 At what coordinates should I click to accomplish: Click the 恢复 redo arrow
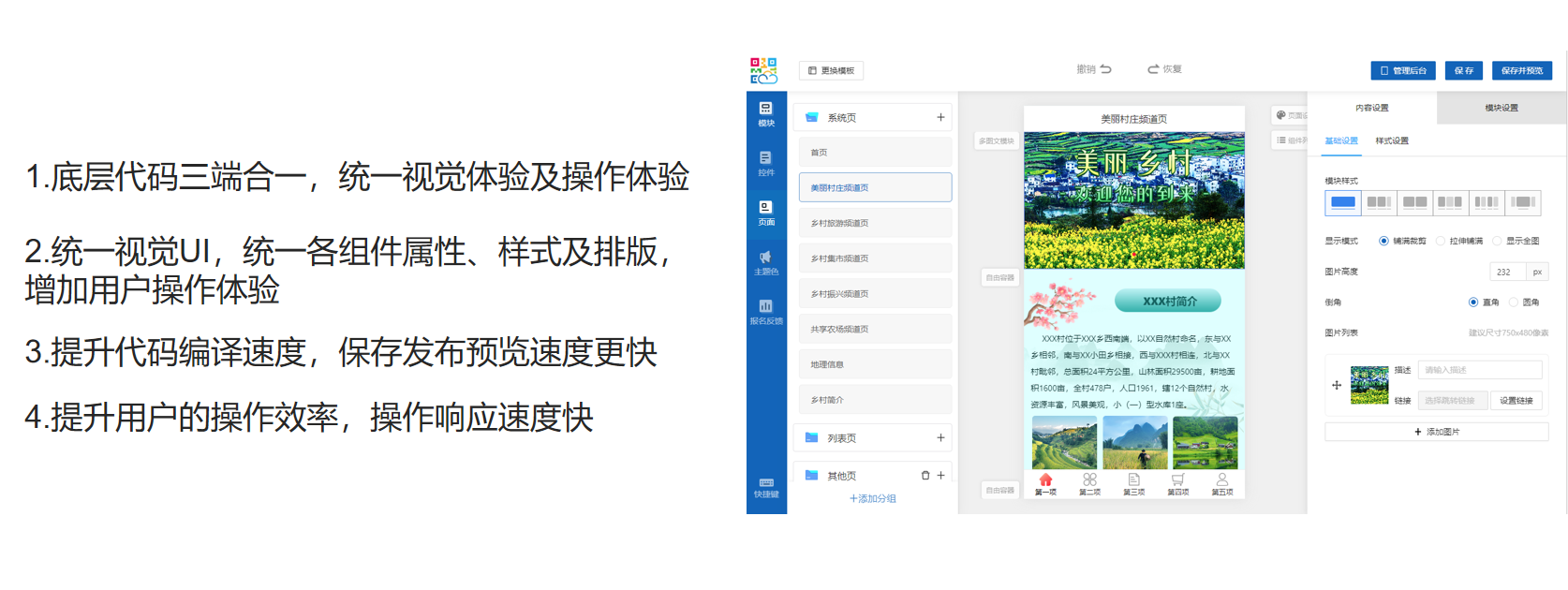tap(1153, 69)
